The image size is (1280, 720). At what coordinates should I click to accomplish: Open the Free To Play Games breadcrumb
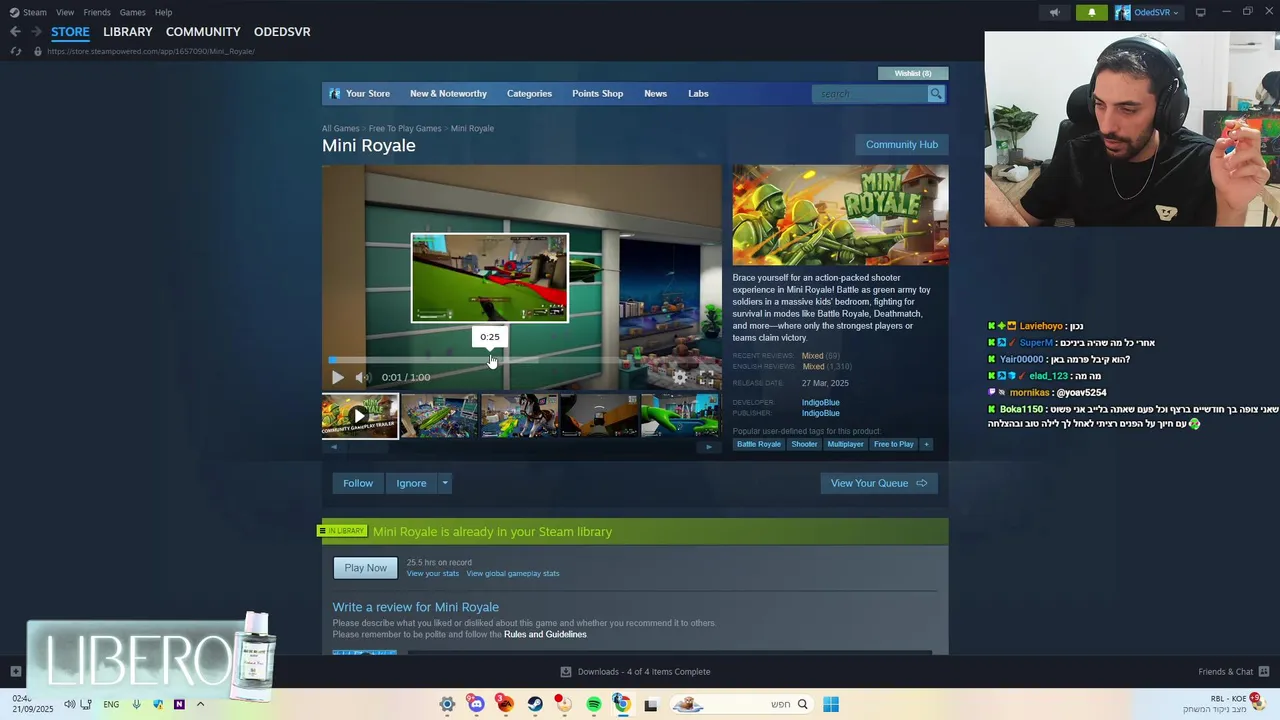pyautogui.click(x=405, y=128)
